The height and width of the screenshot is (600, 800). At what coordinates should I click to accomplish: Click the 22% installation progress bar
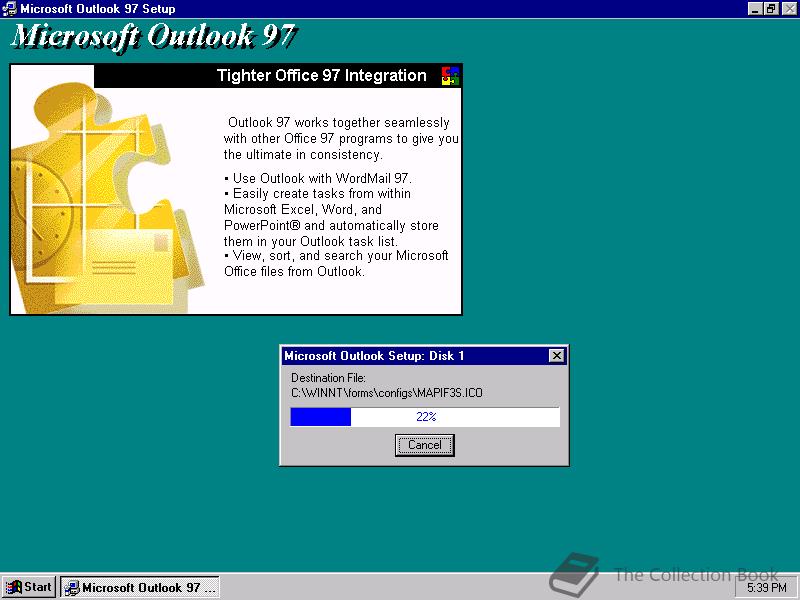click(424, 417)
